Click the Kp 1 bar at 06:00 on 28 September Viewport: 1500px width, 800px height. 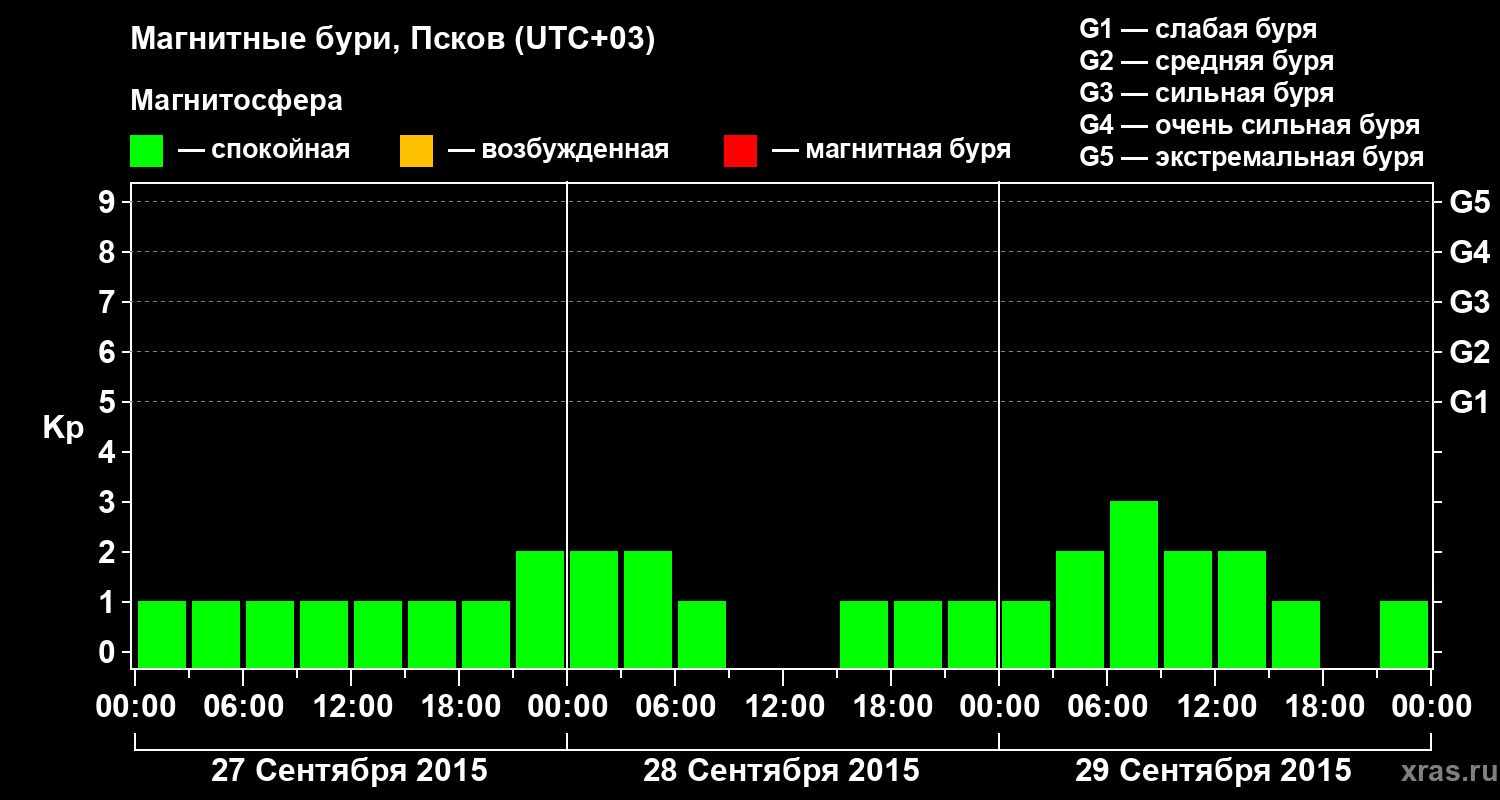point(702,634)
